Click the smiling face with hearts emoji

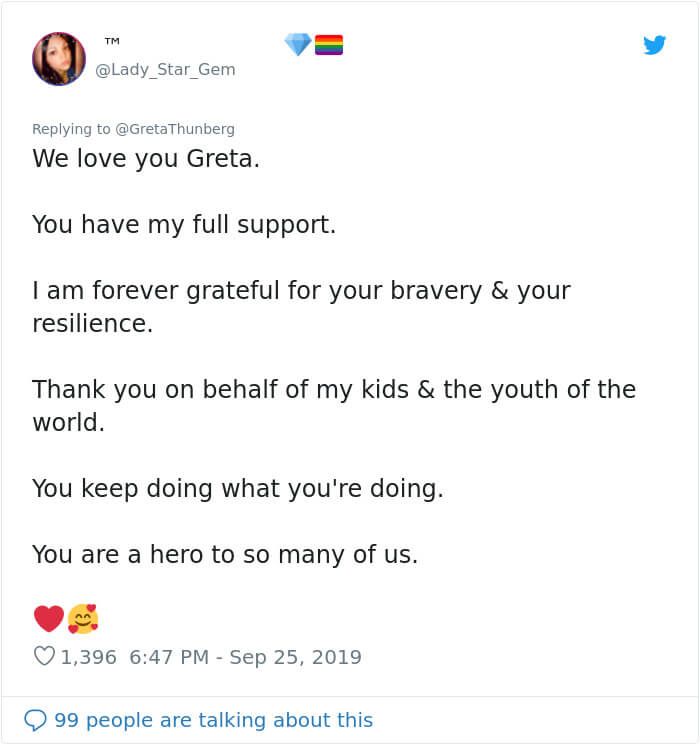[83, 619]
